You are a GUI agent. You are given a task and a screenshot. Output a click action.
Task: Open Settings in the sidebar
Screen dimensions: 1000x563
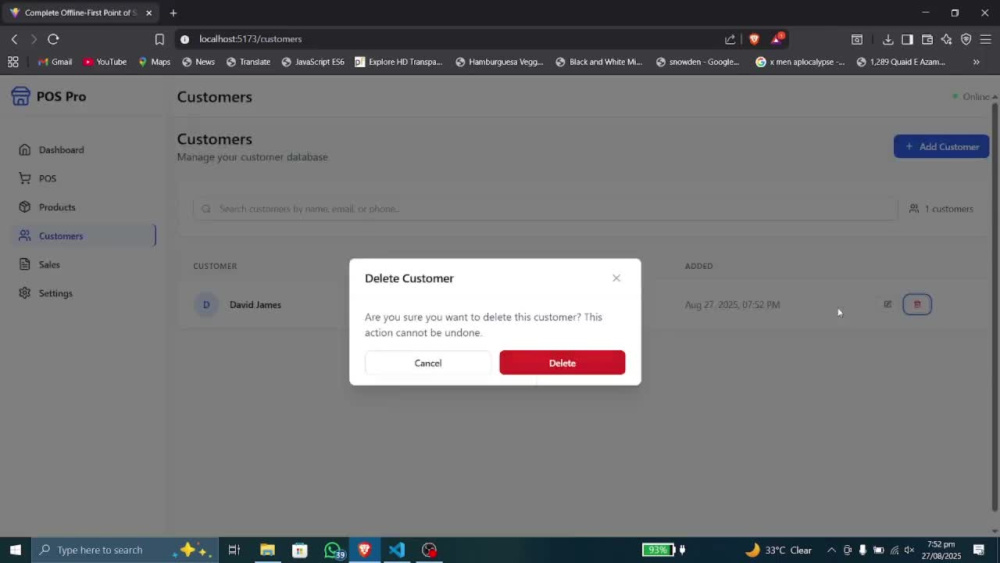tap(55, 293)
